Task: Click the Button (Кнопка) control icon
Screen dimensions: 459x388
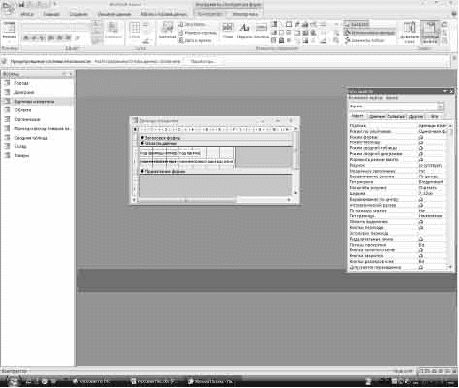Action: [261, 29]
